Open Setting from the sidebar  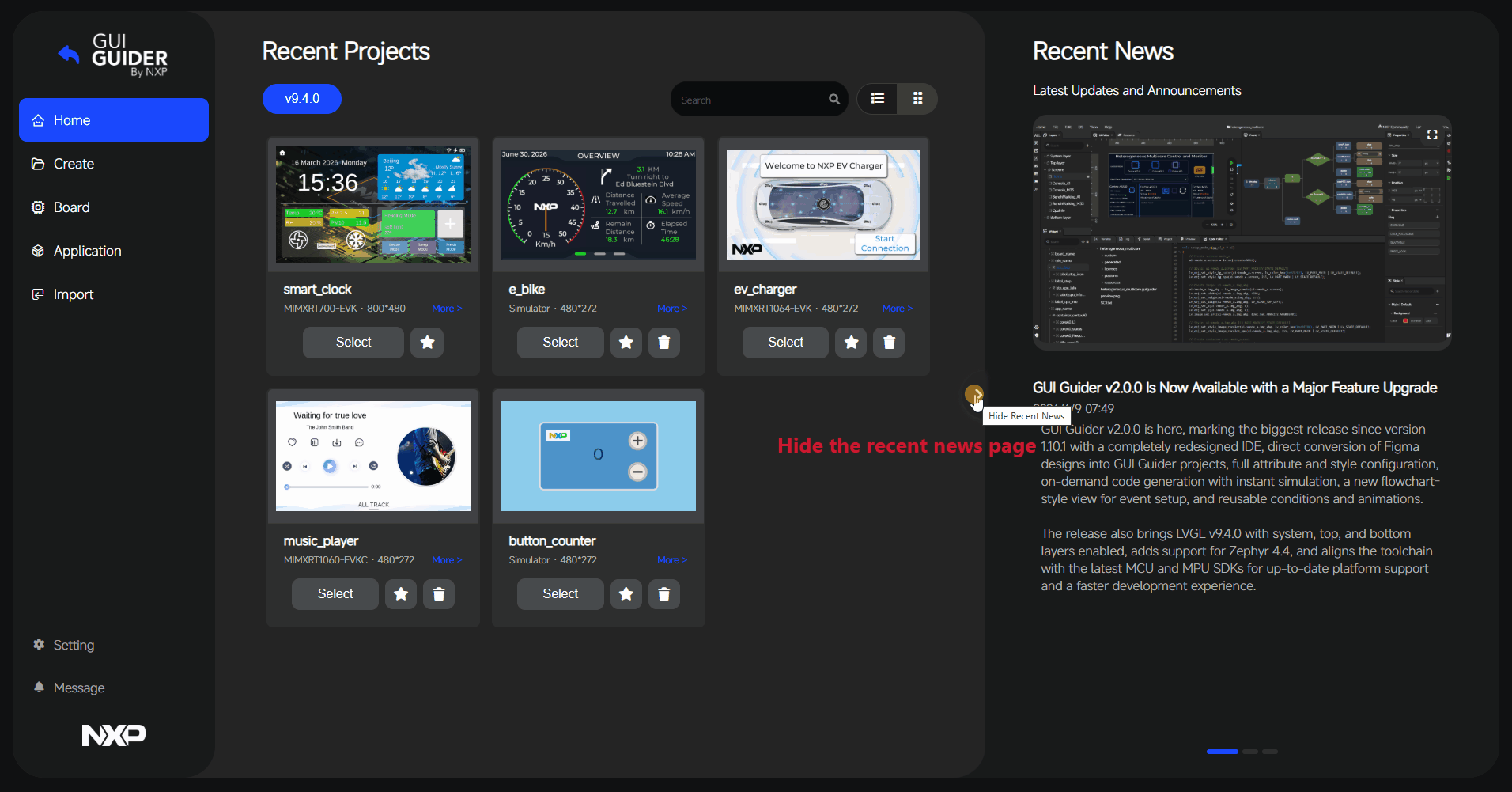click(63, 645)
